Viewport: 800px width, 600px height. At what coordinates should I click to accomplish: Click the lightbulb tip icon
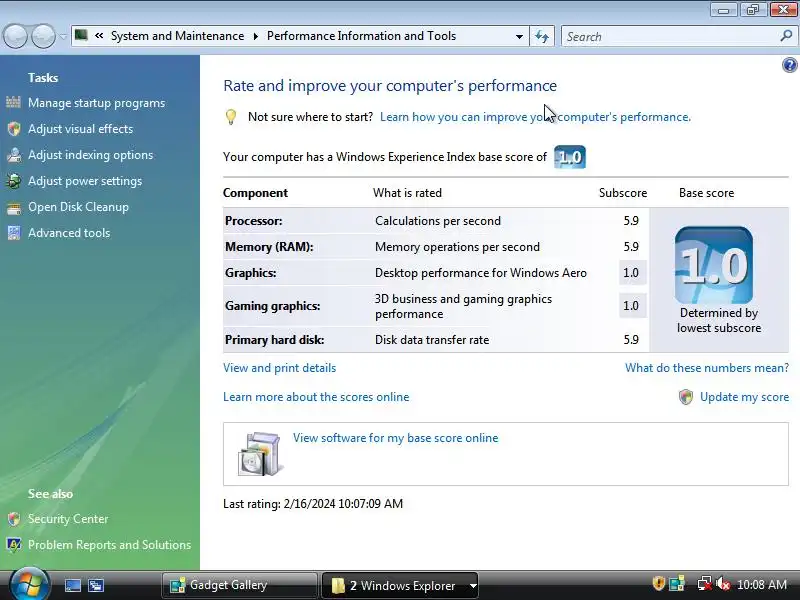pyautogui.click(x=231, y=117)
